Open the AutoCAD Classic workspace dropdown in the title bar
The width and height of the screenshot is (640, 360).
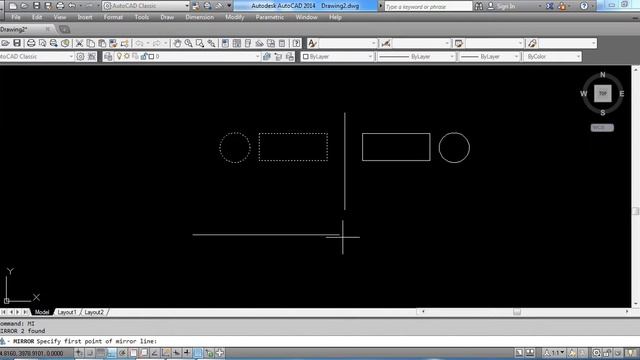coord(146,6)
